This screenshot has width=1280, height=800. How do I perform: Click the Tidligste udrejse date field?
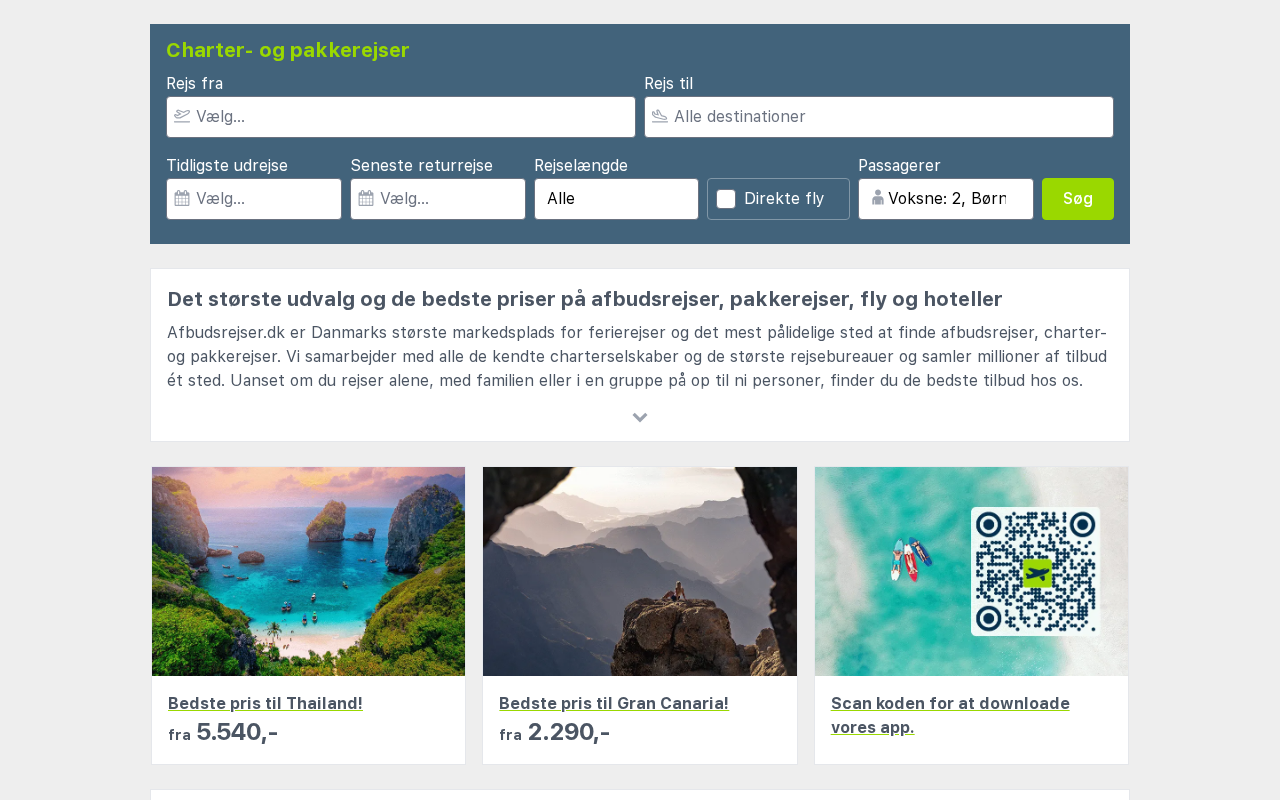pos(254,199)
